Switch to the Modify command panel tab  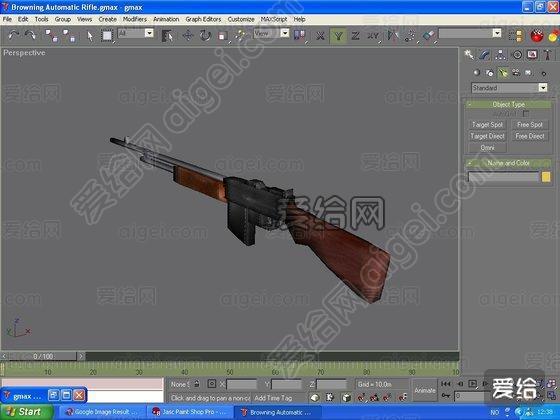point(484,55)
